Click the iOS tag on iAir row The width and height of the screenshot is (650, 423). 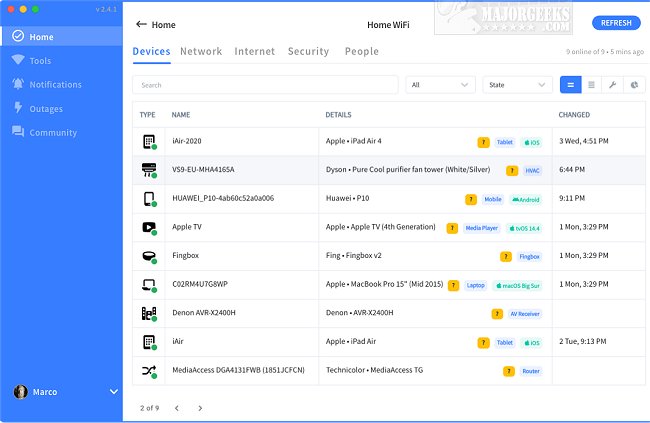pyautogui.click(x=531, y=343)
